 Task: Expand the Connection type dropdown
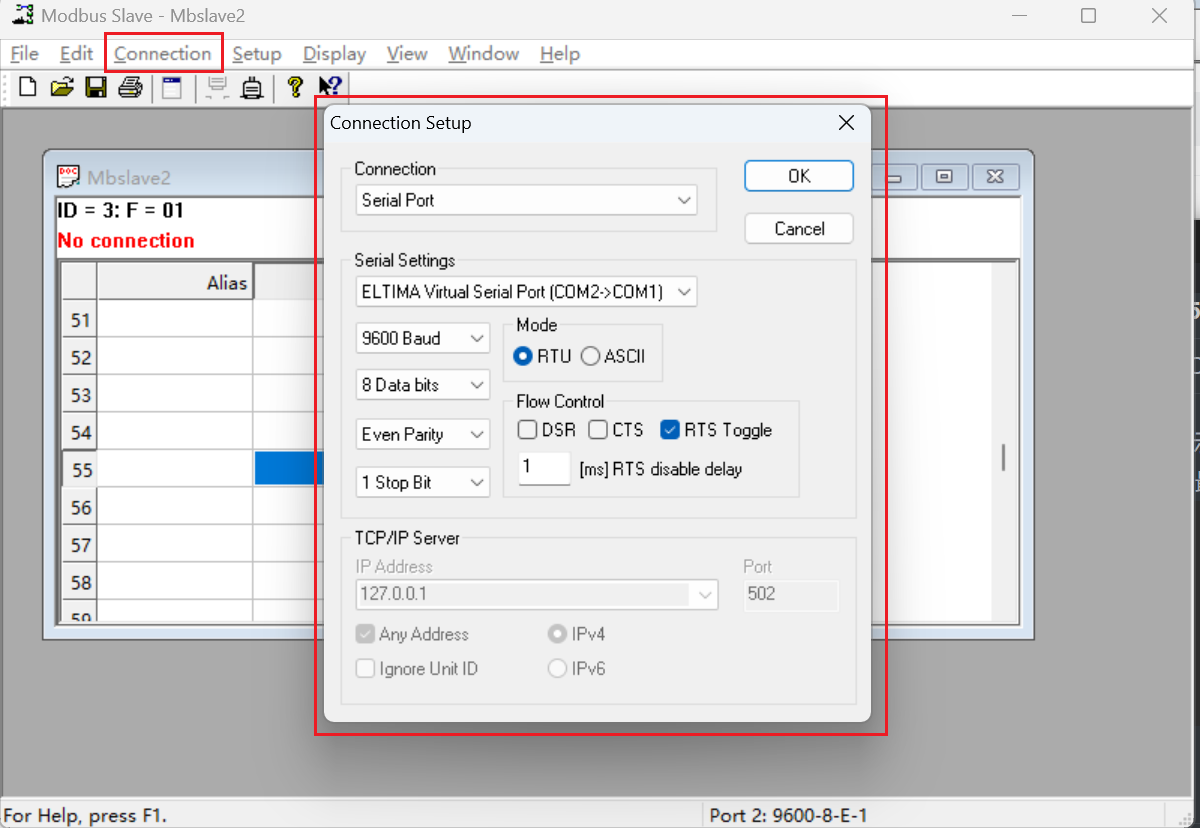[526, 200]
